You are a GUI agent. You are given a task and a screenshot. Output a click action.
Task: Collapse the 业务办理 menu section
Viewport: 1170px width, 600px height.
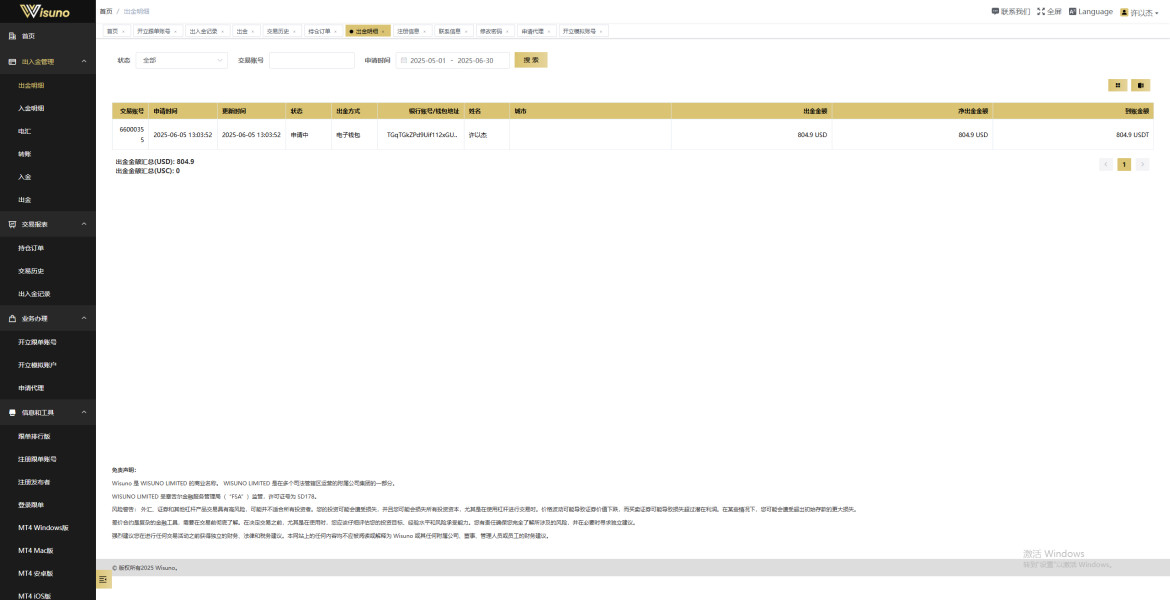84,319
